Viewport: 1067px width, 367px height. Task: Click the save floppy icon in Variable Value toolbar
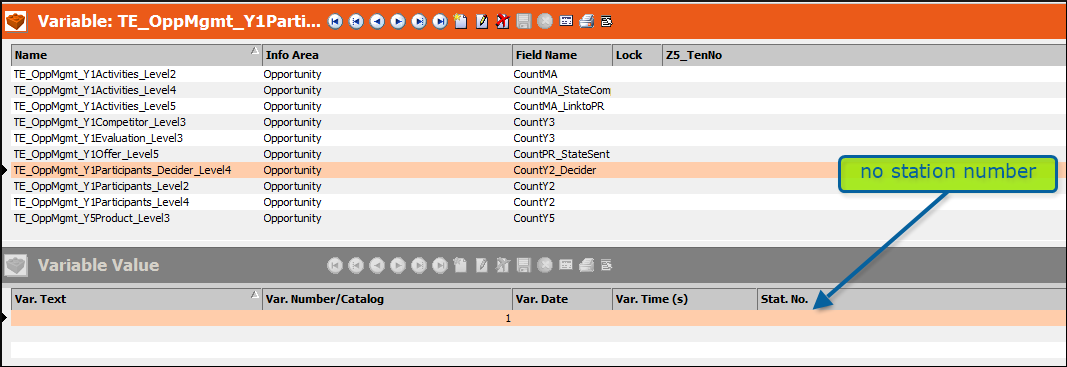pyautogui.click(x=523, y=265)
